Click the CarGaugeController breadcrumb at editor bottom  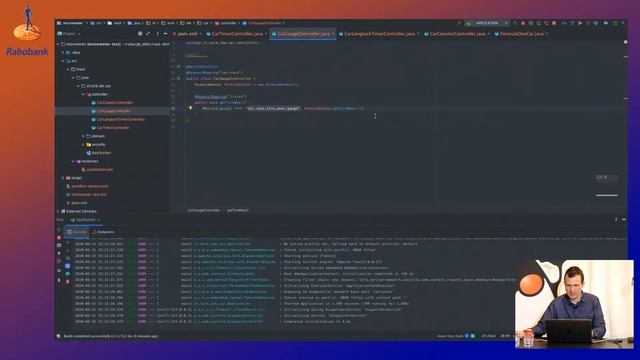tap(204, 210)
